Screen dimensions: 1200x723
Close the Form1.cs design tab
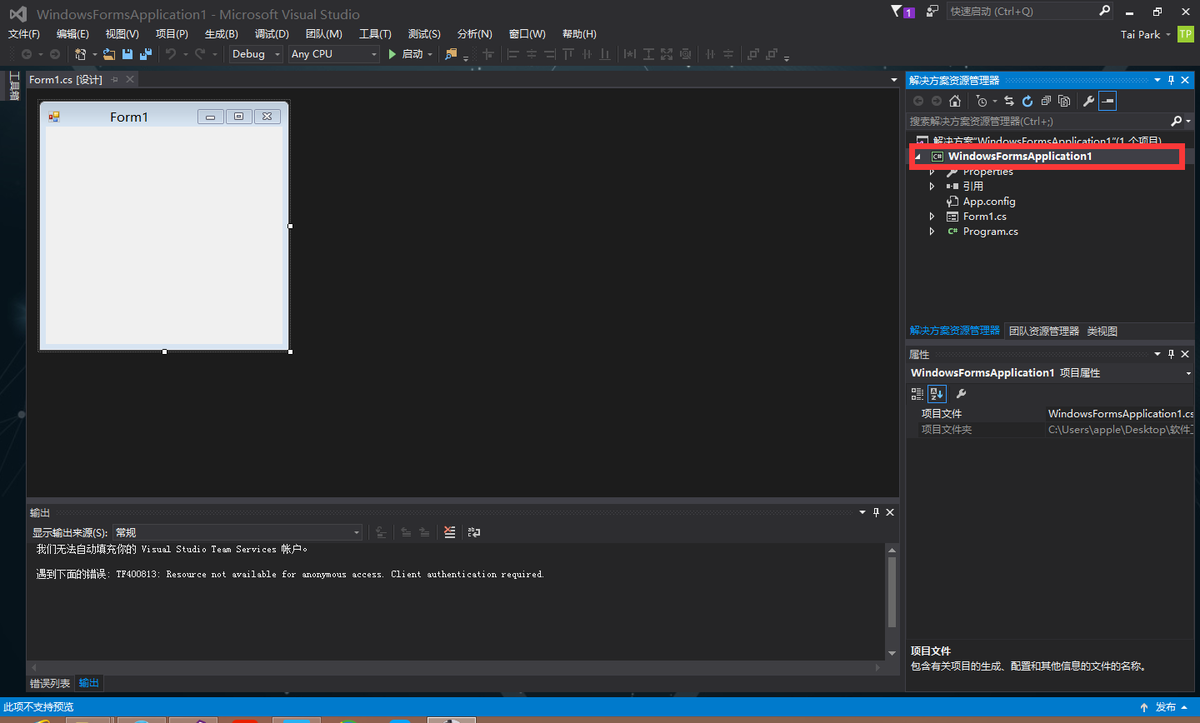point(130,79)
